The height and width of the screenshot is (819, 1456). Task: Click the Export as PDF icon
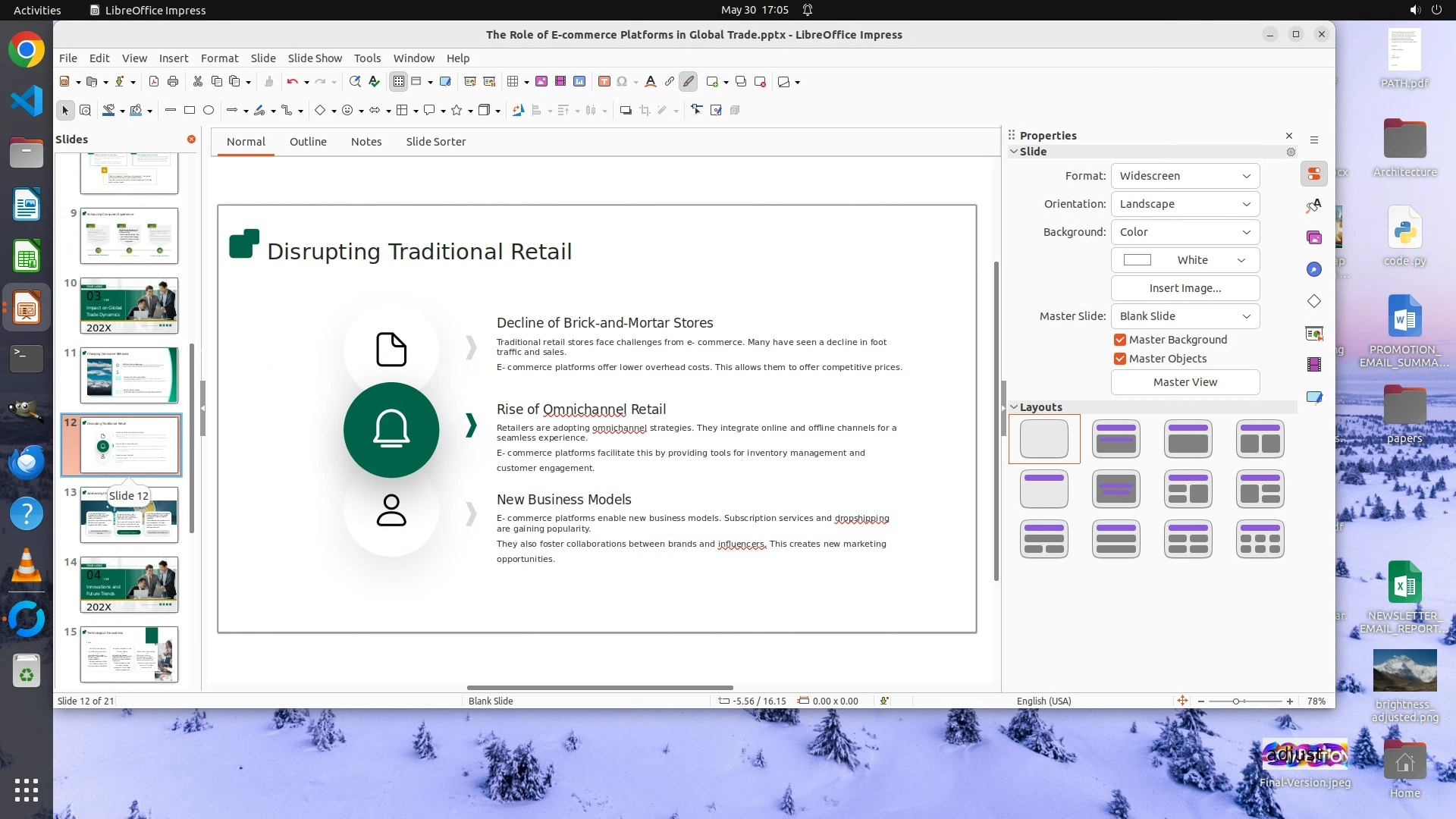click(154, 82)
